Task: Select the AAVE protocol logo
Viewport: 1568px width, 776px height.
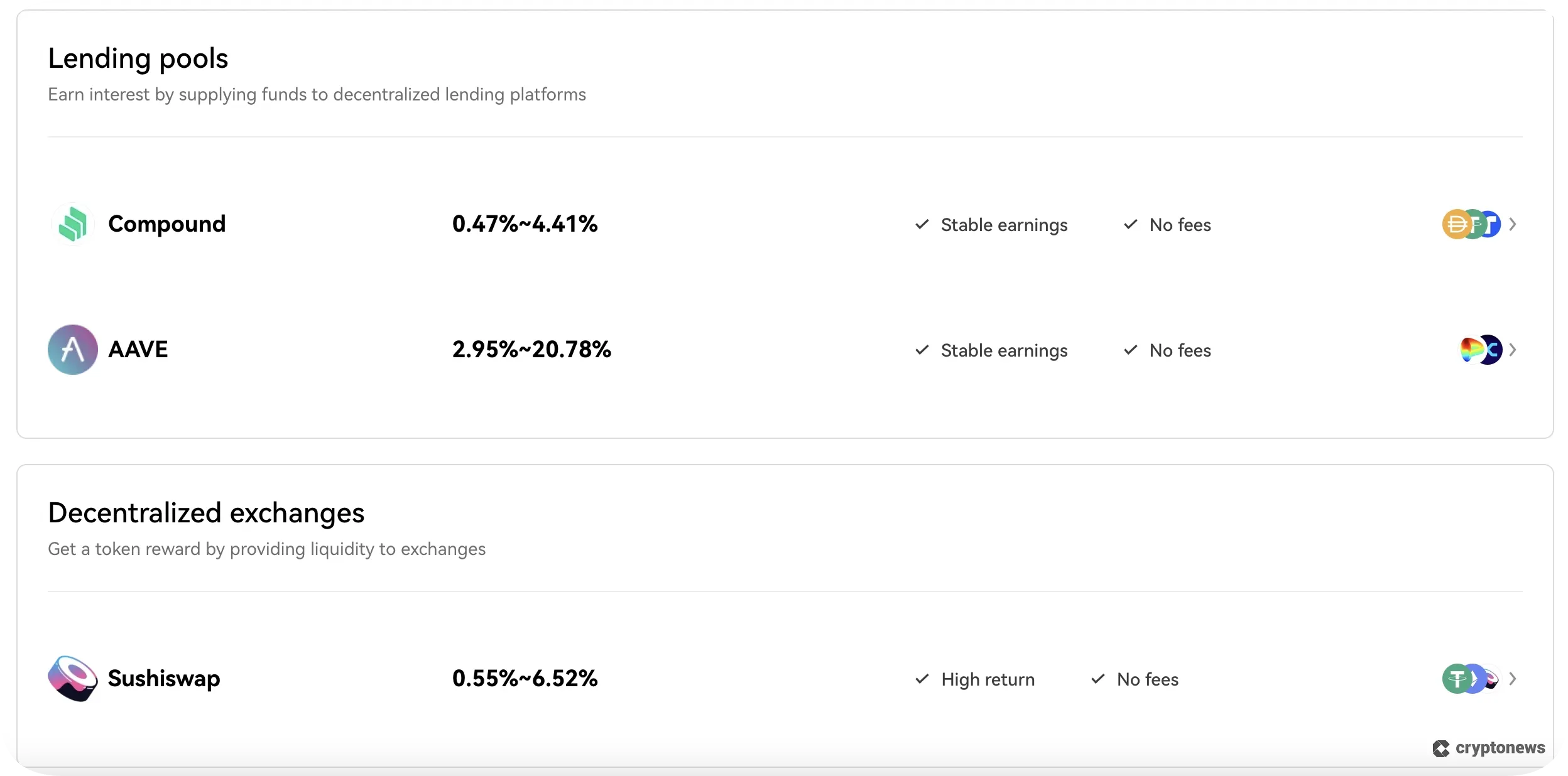Action: (x=72, y=349)
